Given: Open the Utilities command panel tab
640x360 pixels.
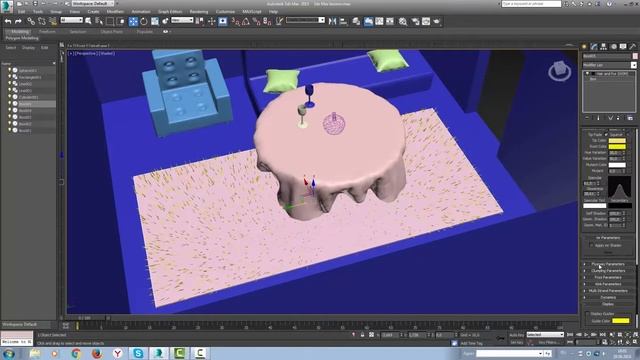Looking at the screenshot, I should 633,47.
